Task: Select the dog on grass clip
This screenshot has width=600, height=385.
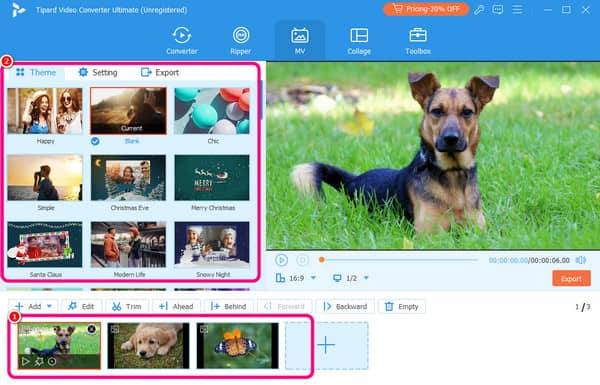Action: 59,346
